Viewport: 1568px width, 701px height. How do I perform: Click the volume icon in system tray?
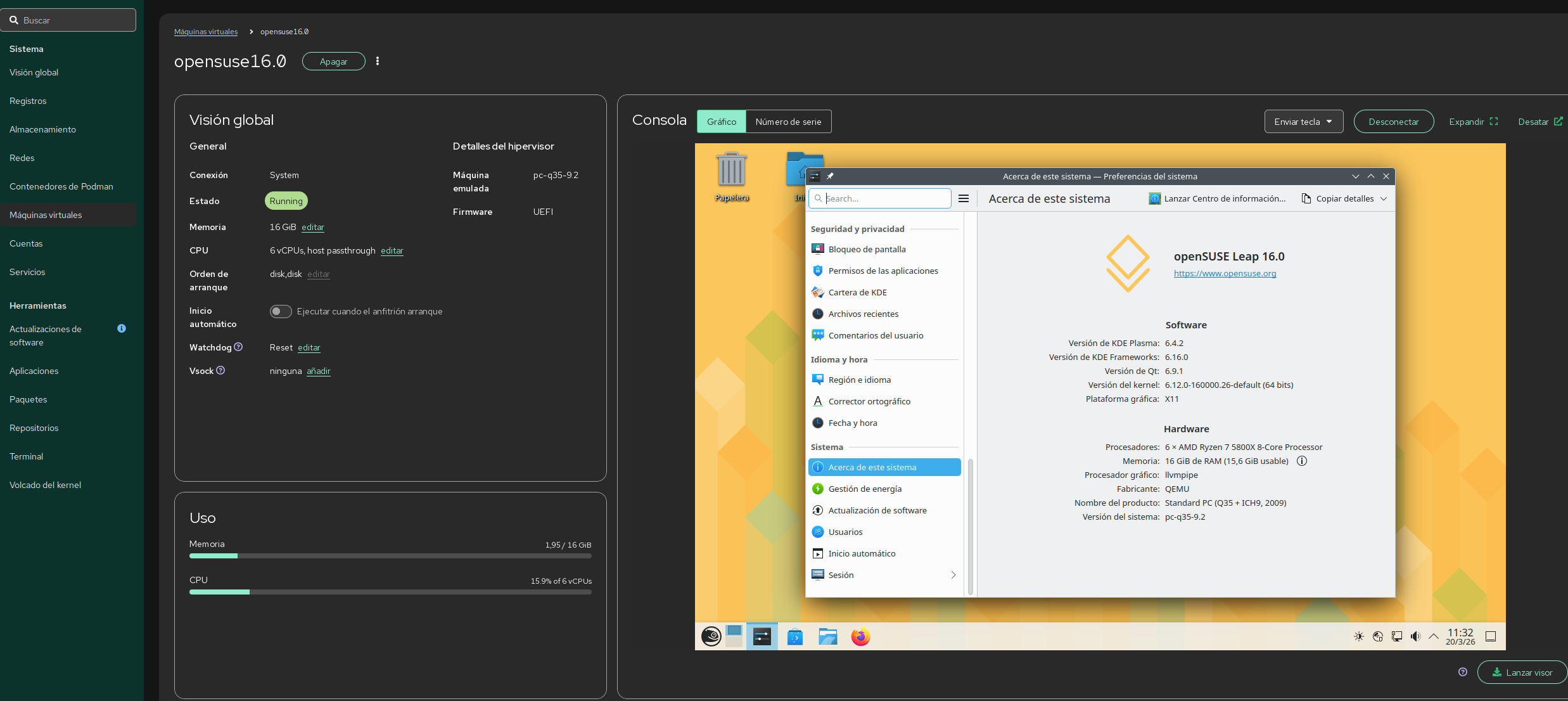pyautogui.click(x=1415, y=636)
